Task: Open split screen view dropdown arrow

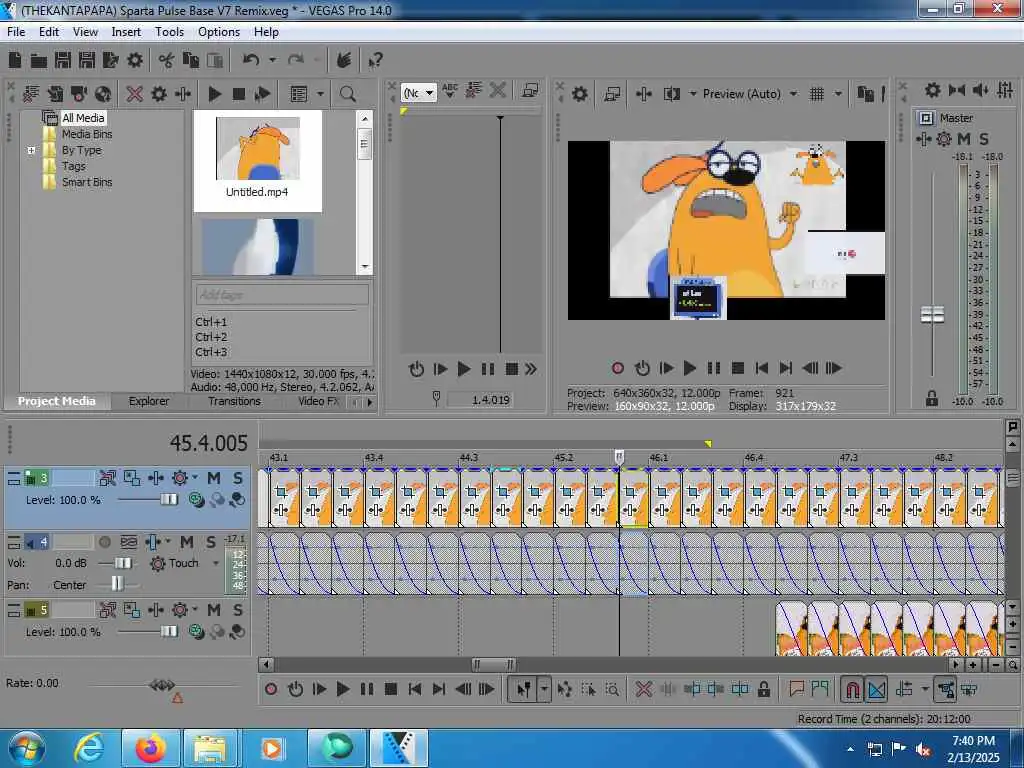Action: (x=693, y=94)
